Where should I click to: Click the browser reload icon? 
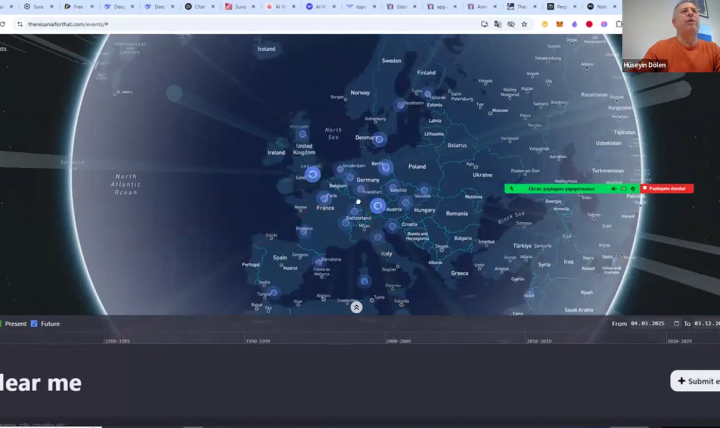[18, 24]
